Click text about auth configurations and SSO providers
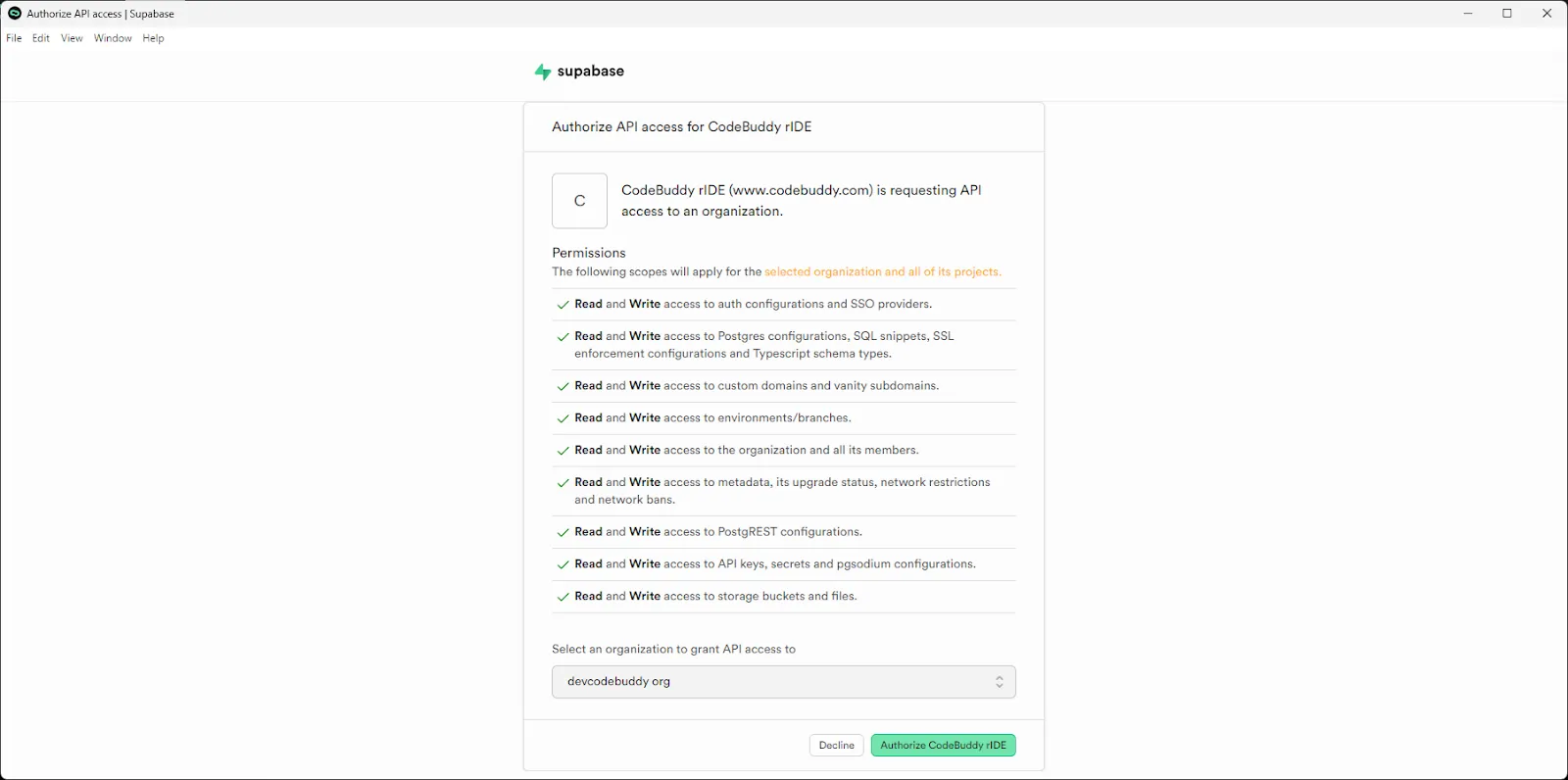The width and height of the screenshot is (1568, 780). pos(754,305)
